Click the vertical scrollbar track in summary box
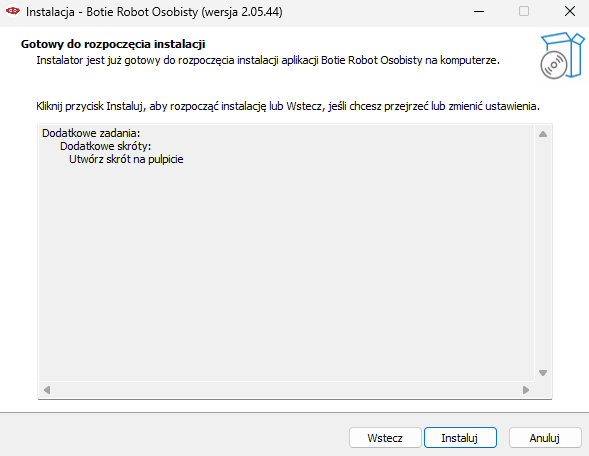Image resolution: width=589 pixels, height=456 pixels. [x=543, y=253]
